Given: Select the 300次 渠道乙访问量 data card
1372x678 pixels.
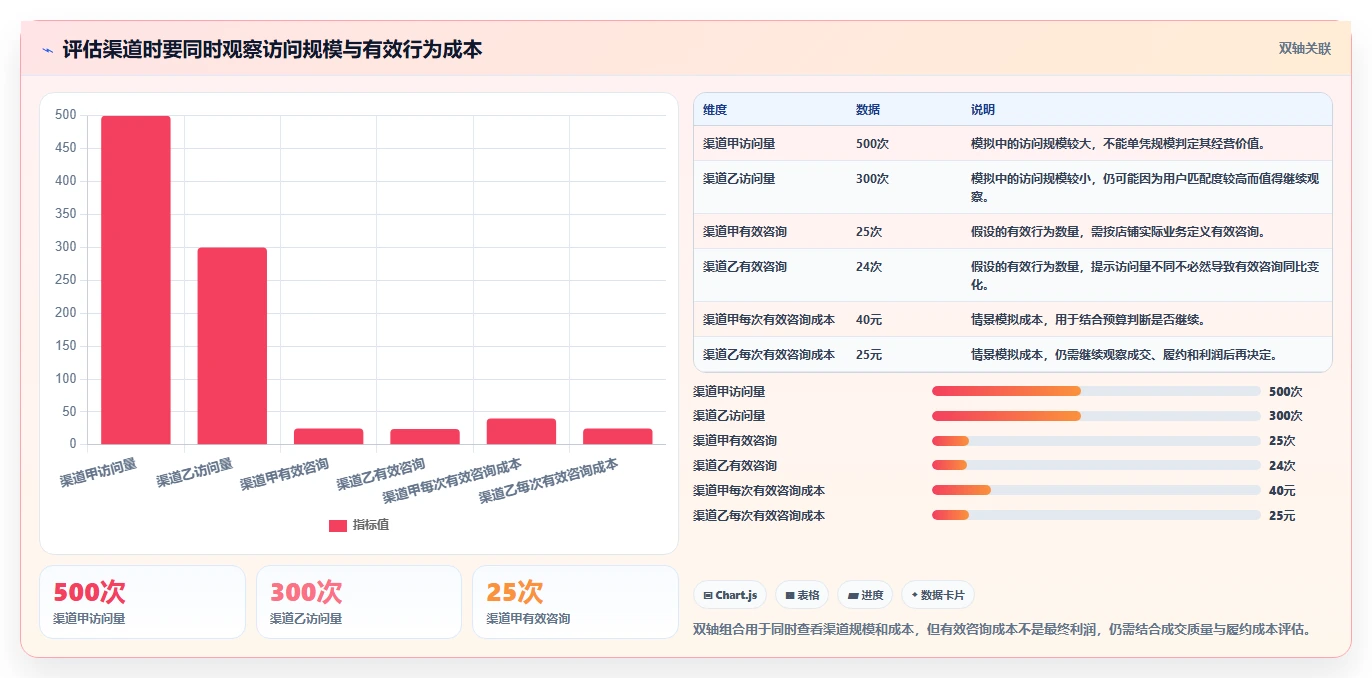Looking at the screenshot, I should click(359, 602).
